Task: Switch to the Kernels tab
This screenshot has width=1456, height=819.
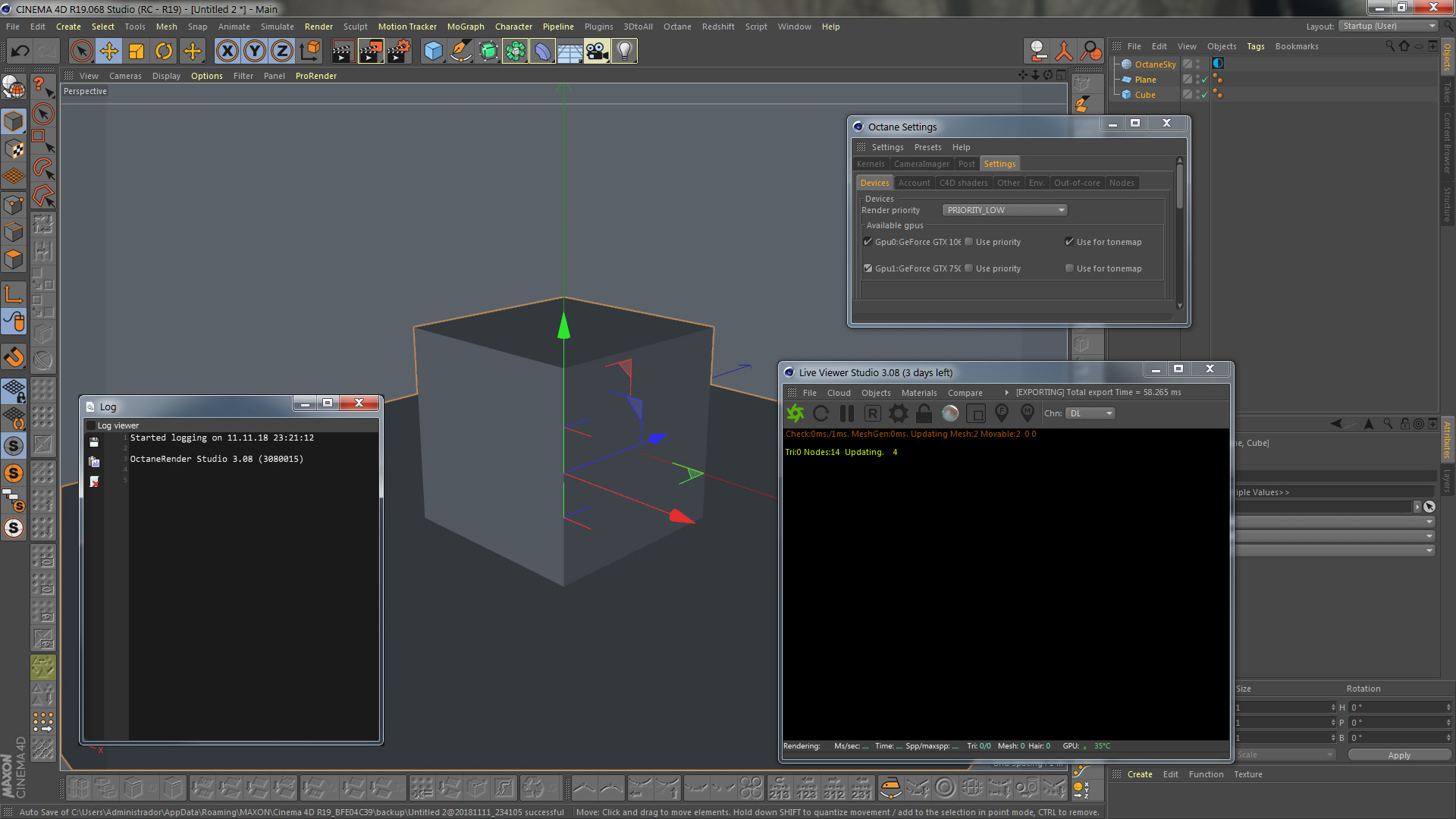Action: click(870, 164)
